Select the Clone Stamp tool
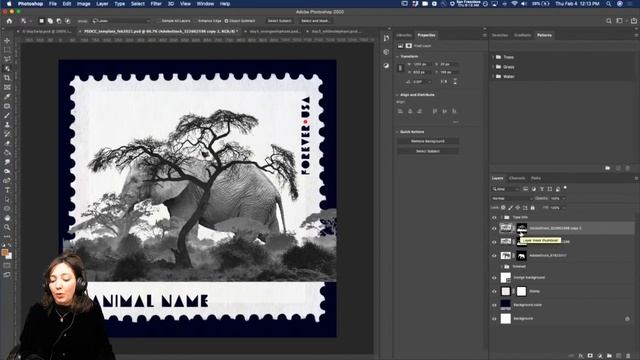Screen dimensions: 640x360 point(7,125)
